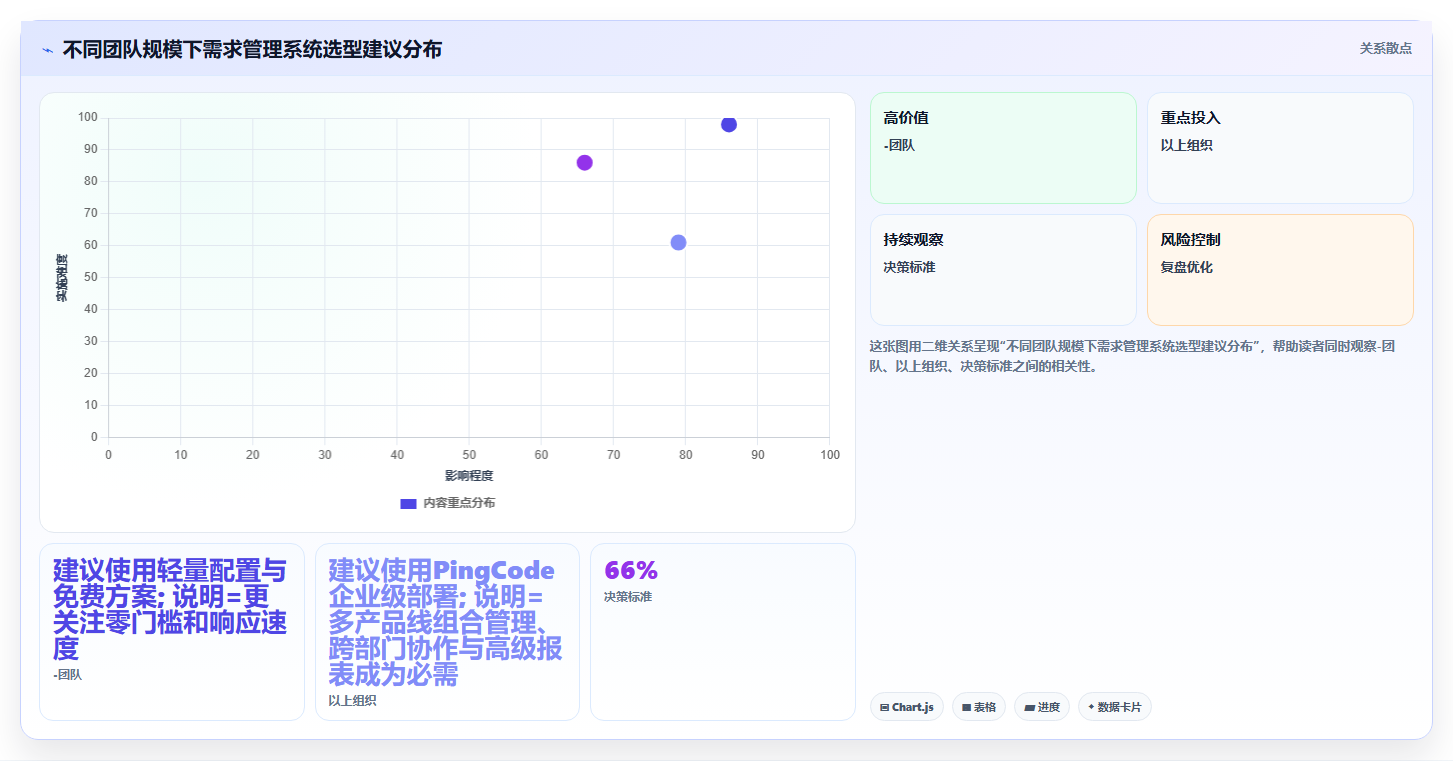
Task: Click the 建议使用PingCode企业级部署 heading
Action: 445,622
